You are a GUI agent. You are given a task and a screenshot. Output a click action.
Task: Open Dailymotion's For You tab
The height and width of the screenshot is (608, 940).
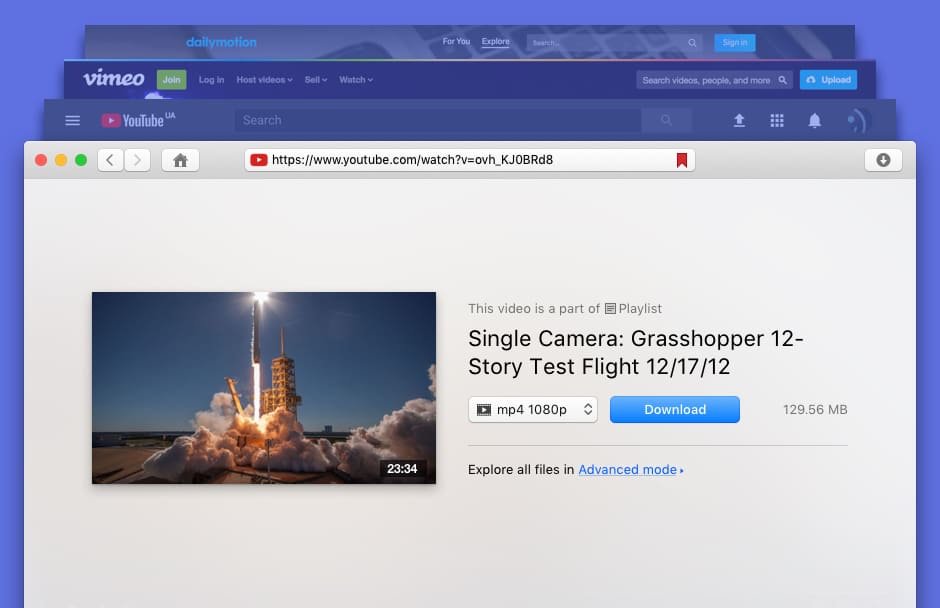[x=456, y=41]
